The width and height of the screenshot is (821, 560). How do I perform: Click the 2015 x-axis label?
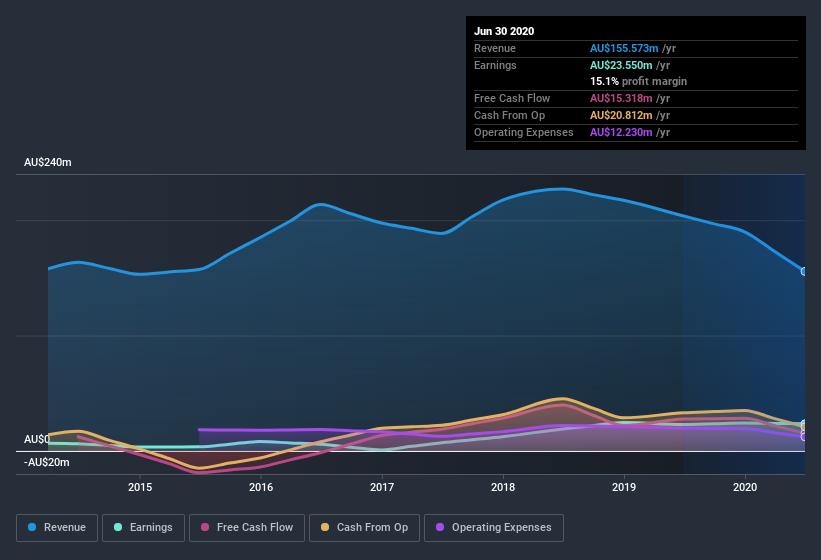point(140,487)
